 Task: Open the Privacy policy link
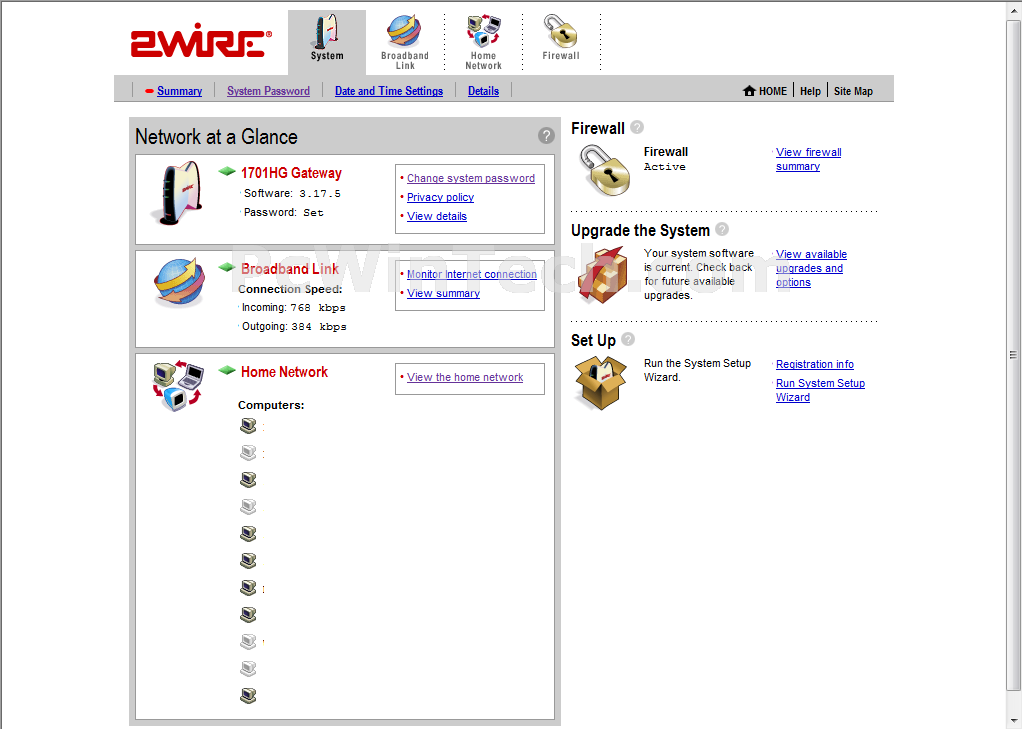[440, 197]
